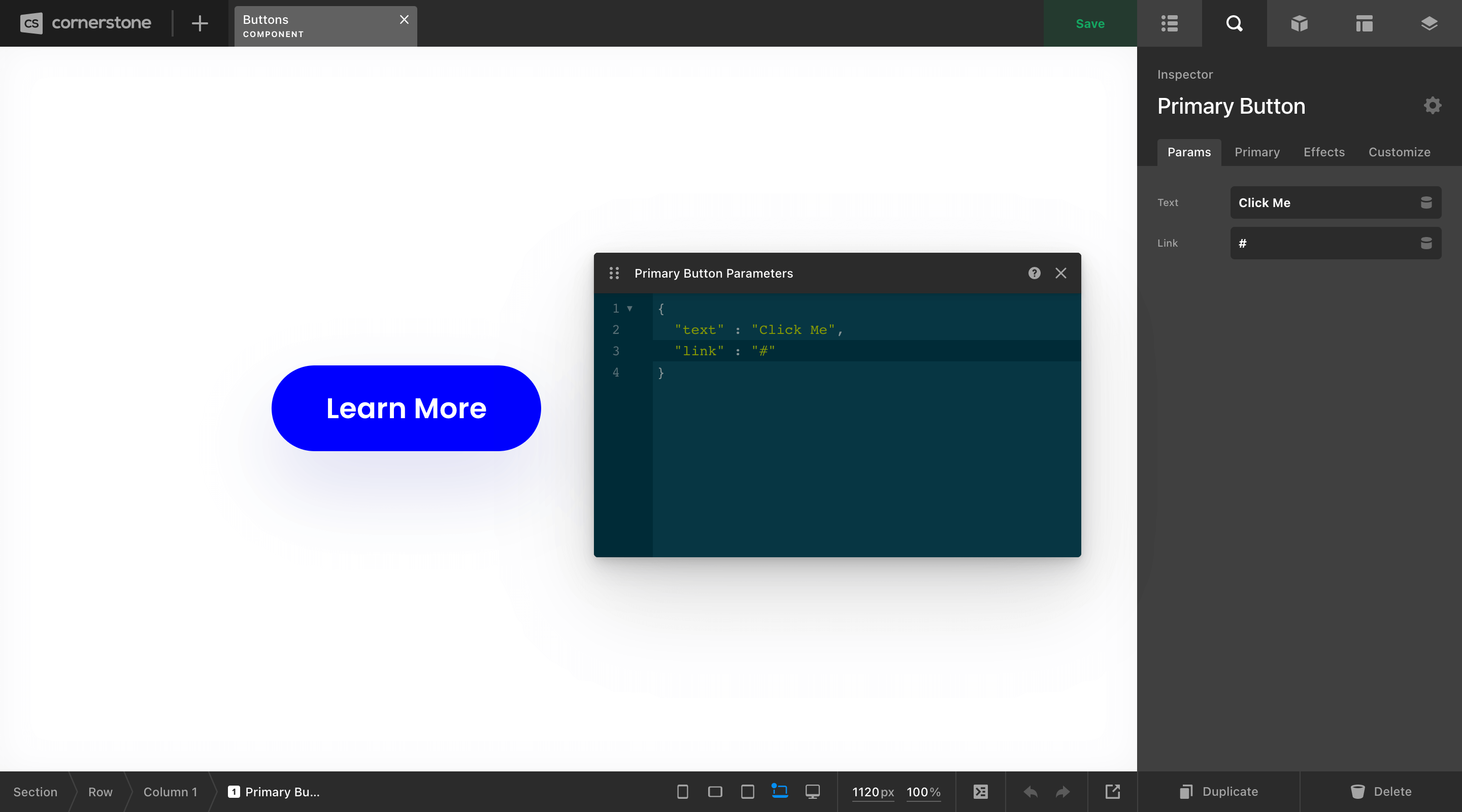Image resolution: width=1462 pixels, height=812 pixels.
Task: Open the Templates layout icon panel
Action: (1364, 23)
